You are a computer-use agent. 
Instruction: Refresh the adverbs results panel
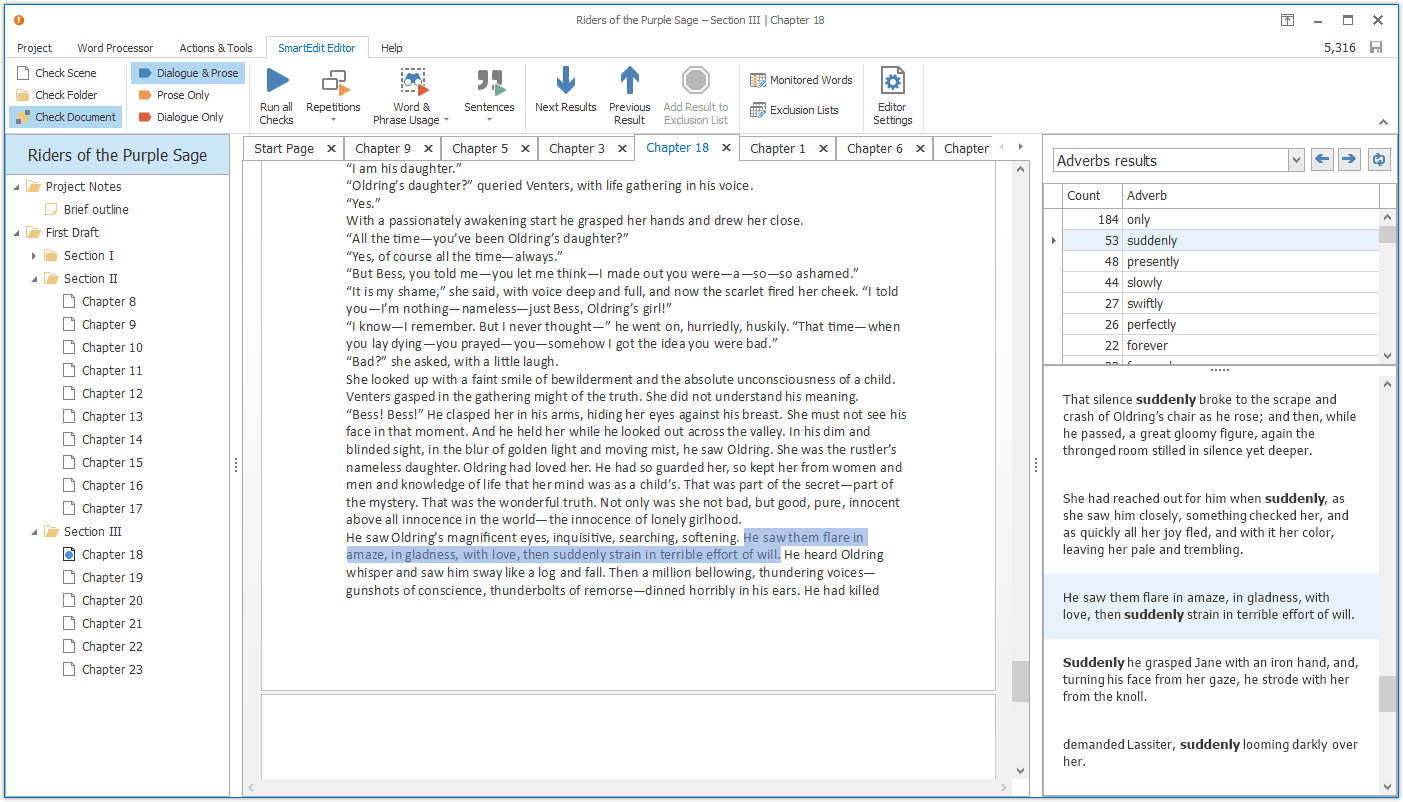point(1379,159)
